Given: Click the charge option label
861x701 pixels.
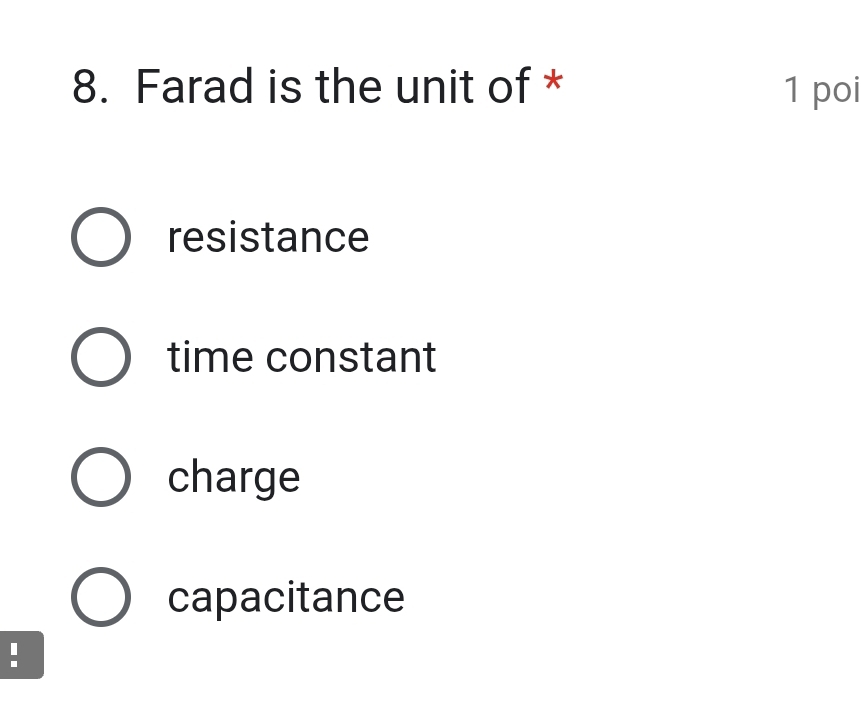Looking at the screenshot, I should pos(233,477).
